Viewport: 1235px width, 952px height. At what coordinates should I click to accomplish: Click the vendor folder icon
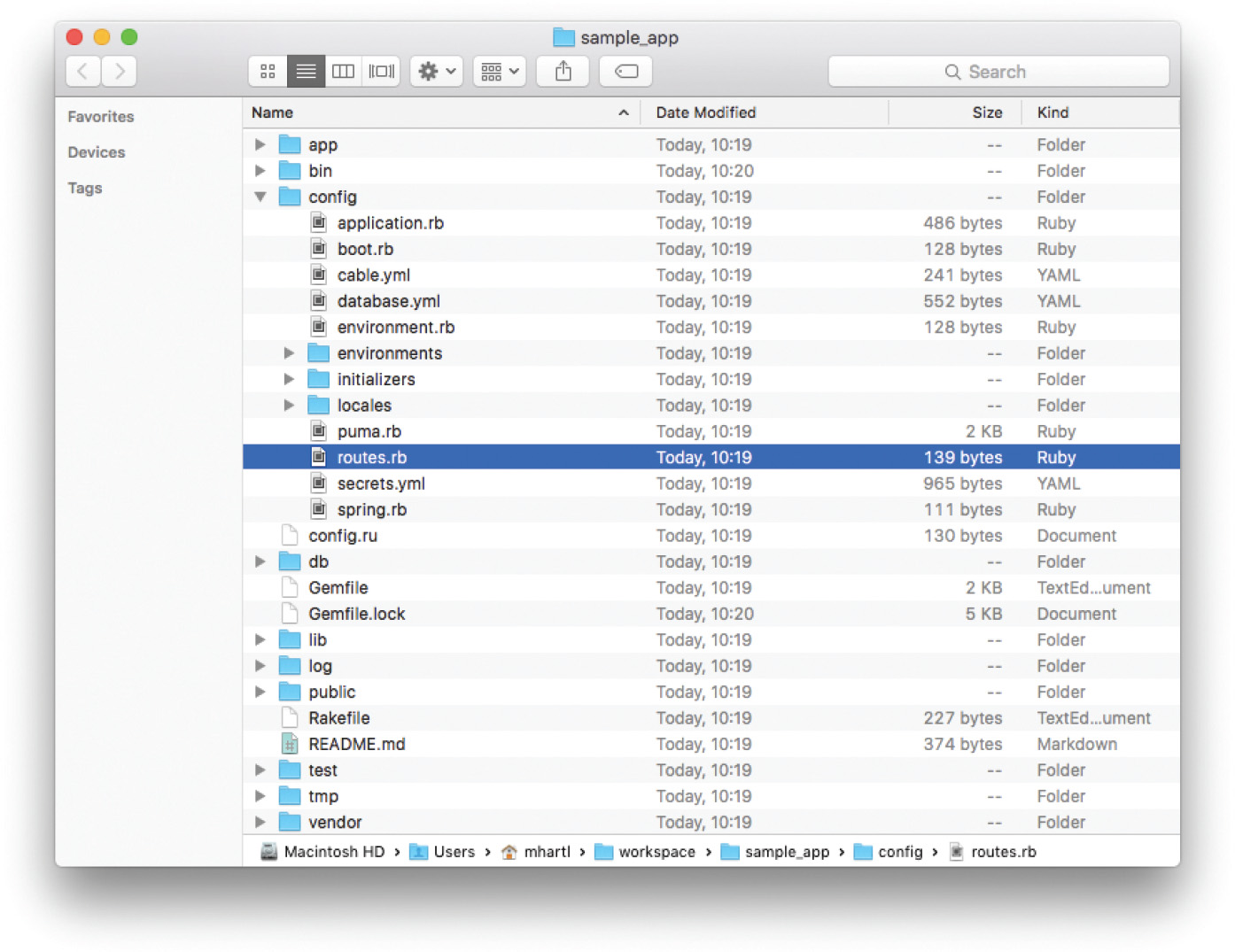coord(290,822)
